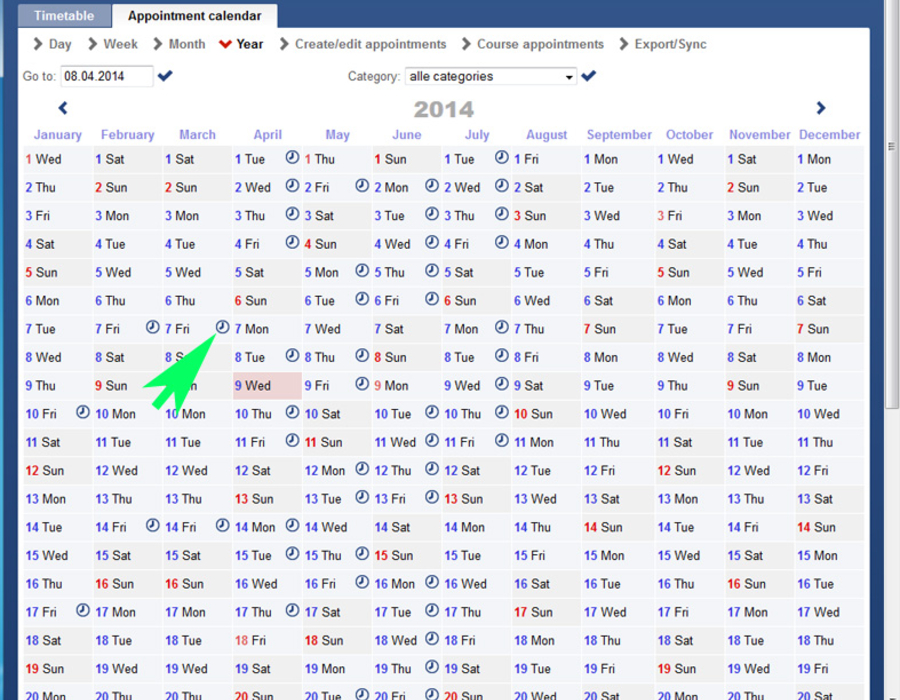Viewport: 900px width, 700px height.
Task: Go to next year 2015
Action: point(821,108)
